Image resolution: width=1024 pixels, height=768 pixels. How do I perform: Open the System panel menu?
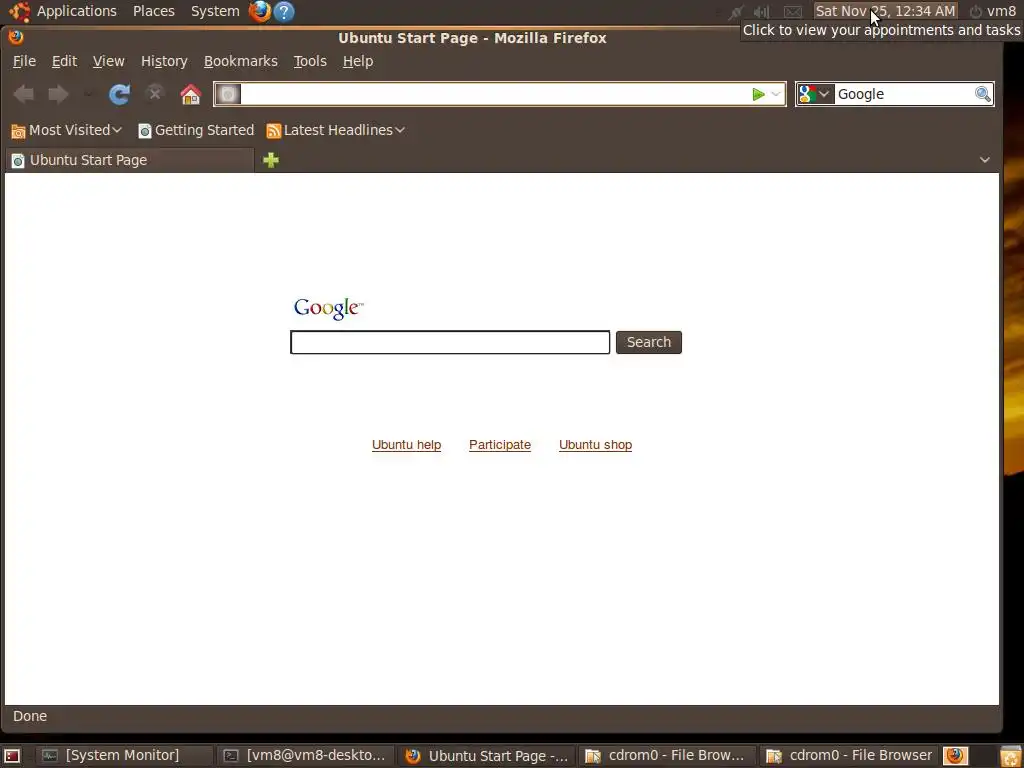[215, 11]
